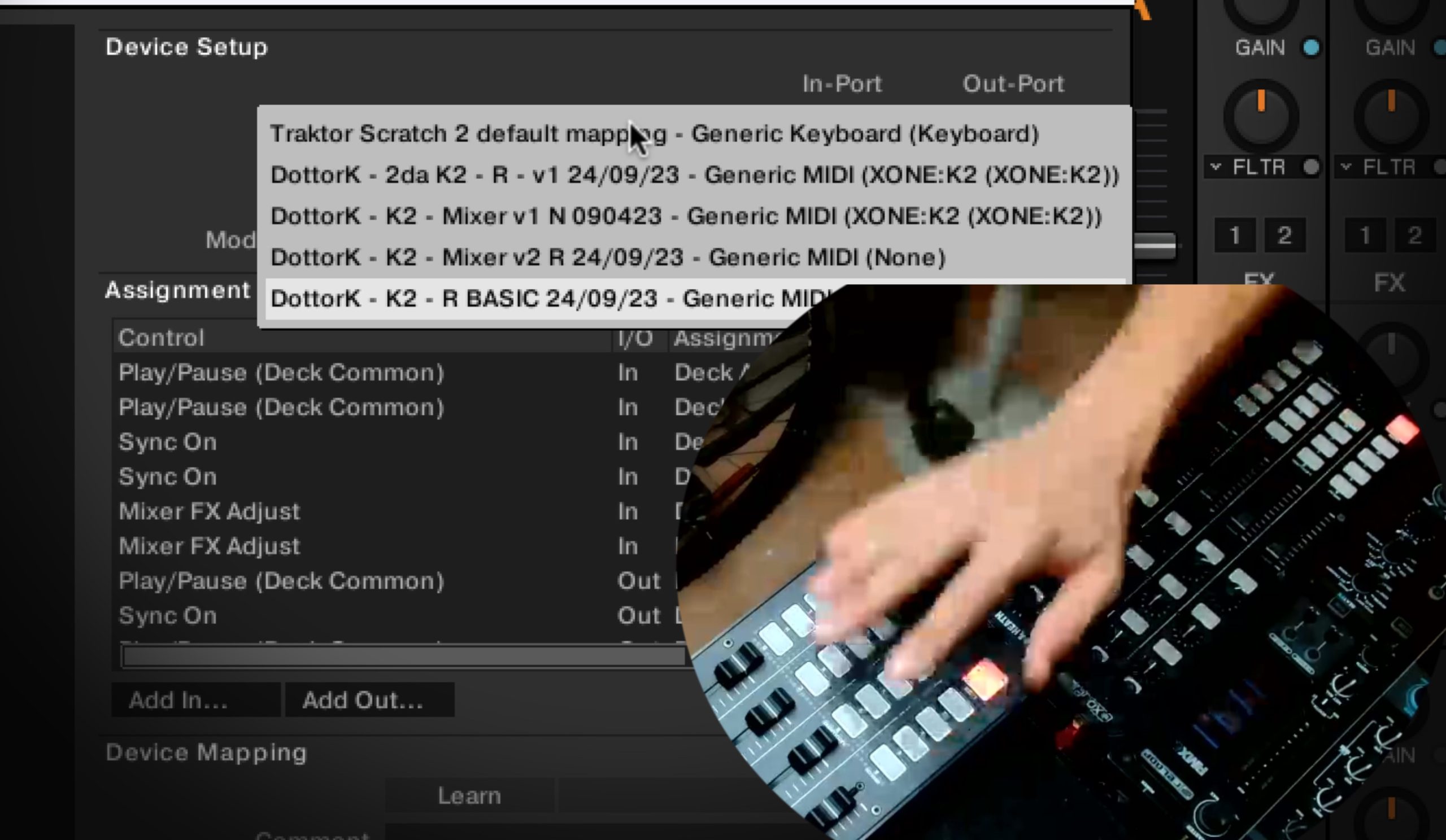Image resolution: width=1446 pixels, height=840 pixels.
Task: Select DottorK K2 Mixer v2 R mapping
Action: pos(607,257)
